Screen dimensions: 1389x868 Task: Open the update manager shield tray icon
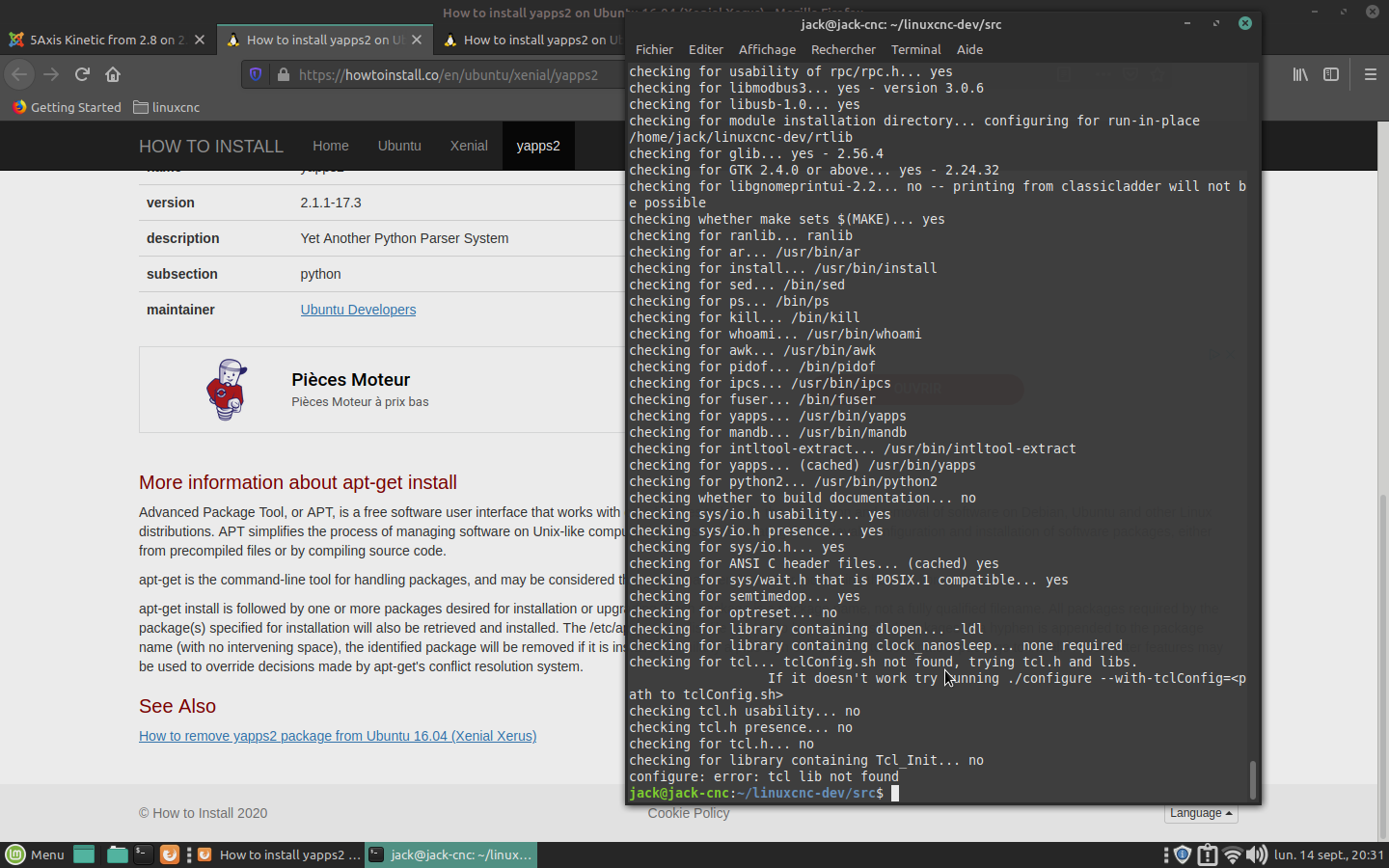point(1183,854)
